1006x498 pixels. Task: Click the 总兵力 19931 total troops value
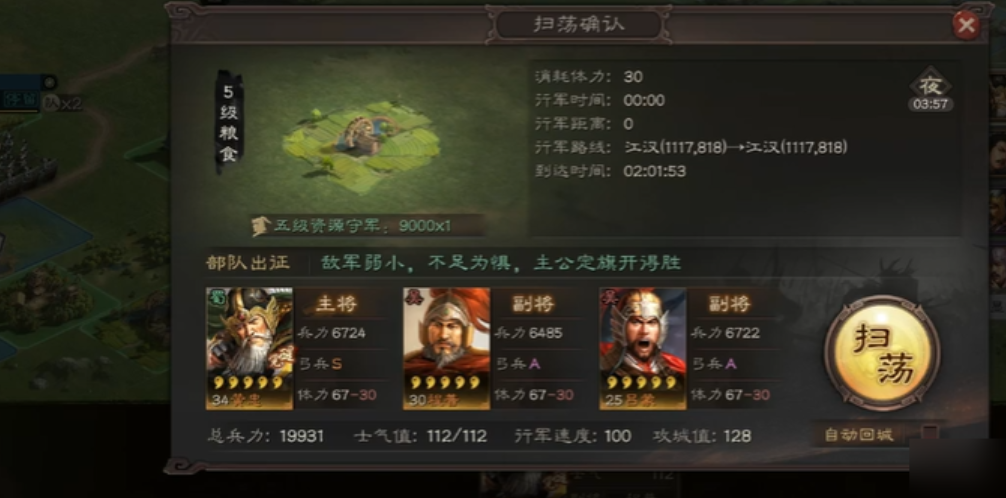click(302, 436)
